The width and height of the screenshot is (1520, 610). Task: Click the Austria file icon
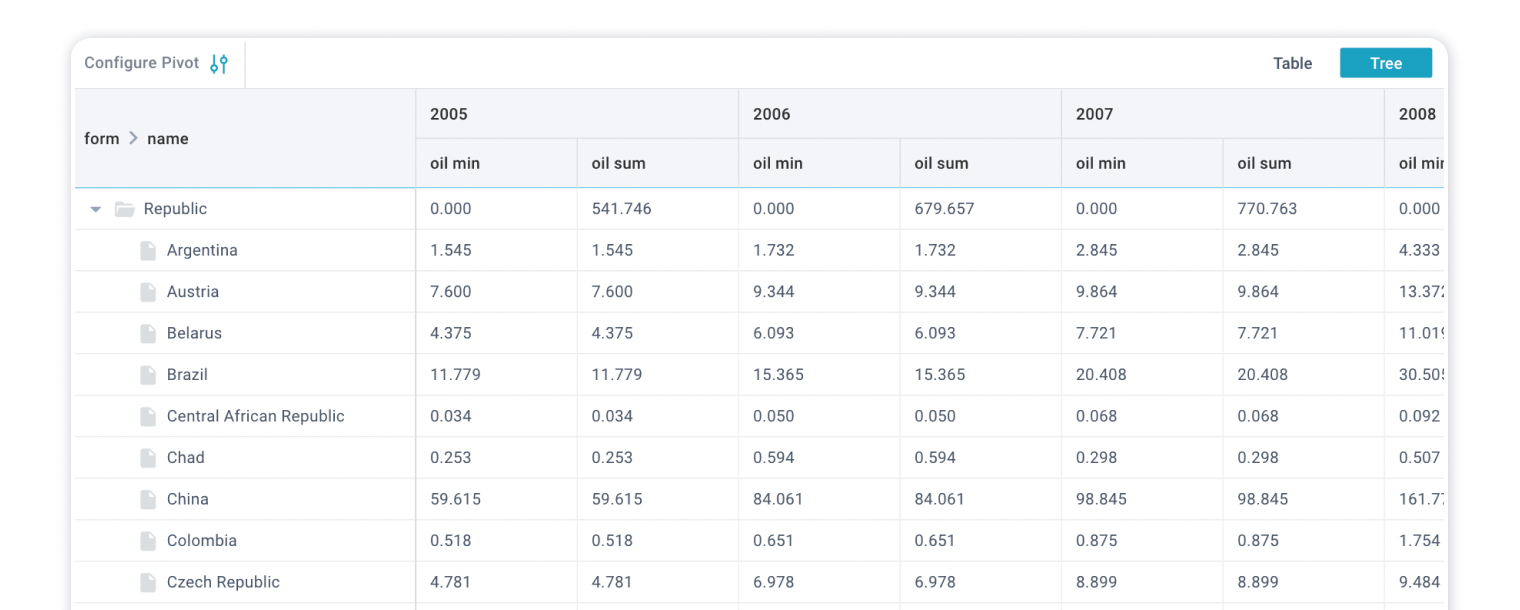pyautogui.click(x=148, y=292)
